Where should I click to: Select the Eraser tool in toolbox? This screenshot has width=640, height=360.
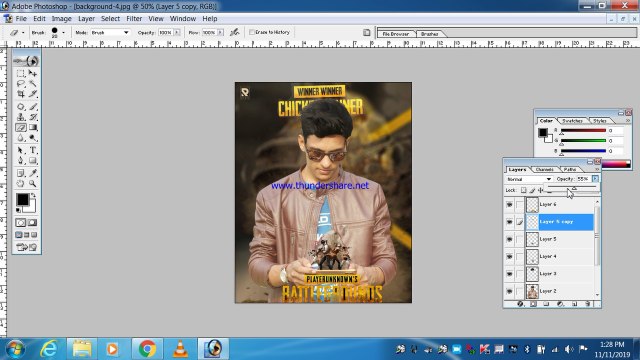tap(20, 127)
